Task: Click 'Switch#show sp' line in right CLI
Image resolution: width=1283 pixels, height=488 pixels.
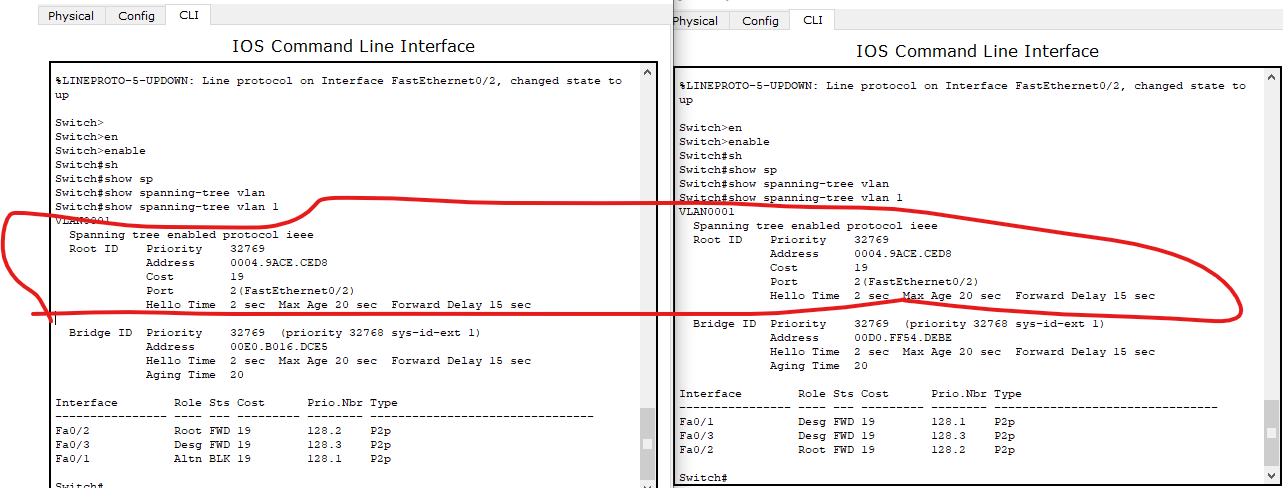Action: tap(728, 170)
